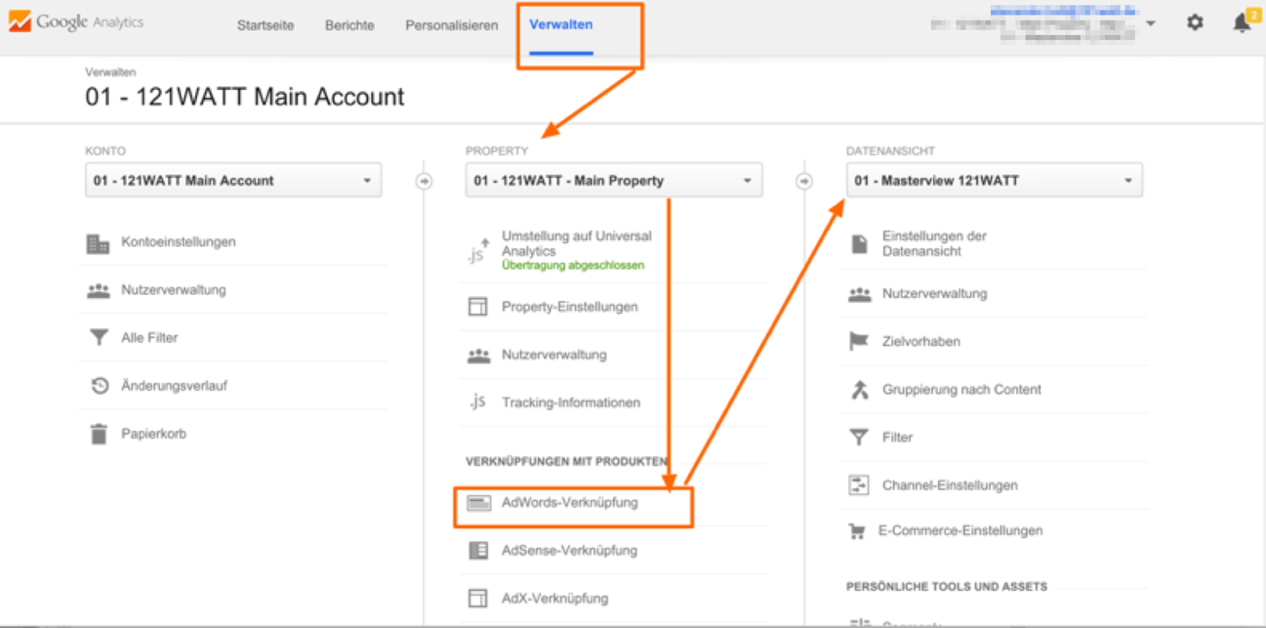Click the AdX-Verknüpfung icon

[478, 598]
